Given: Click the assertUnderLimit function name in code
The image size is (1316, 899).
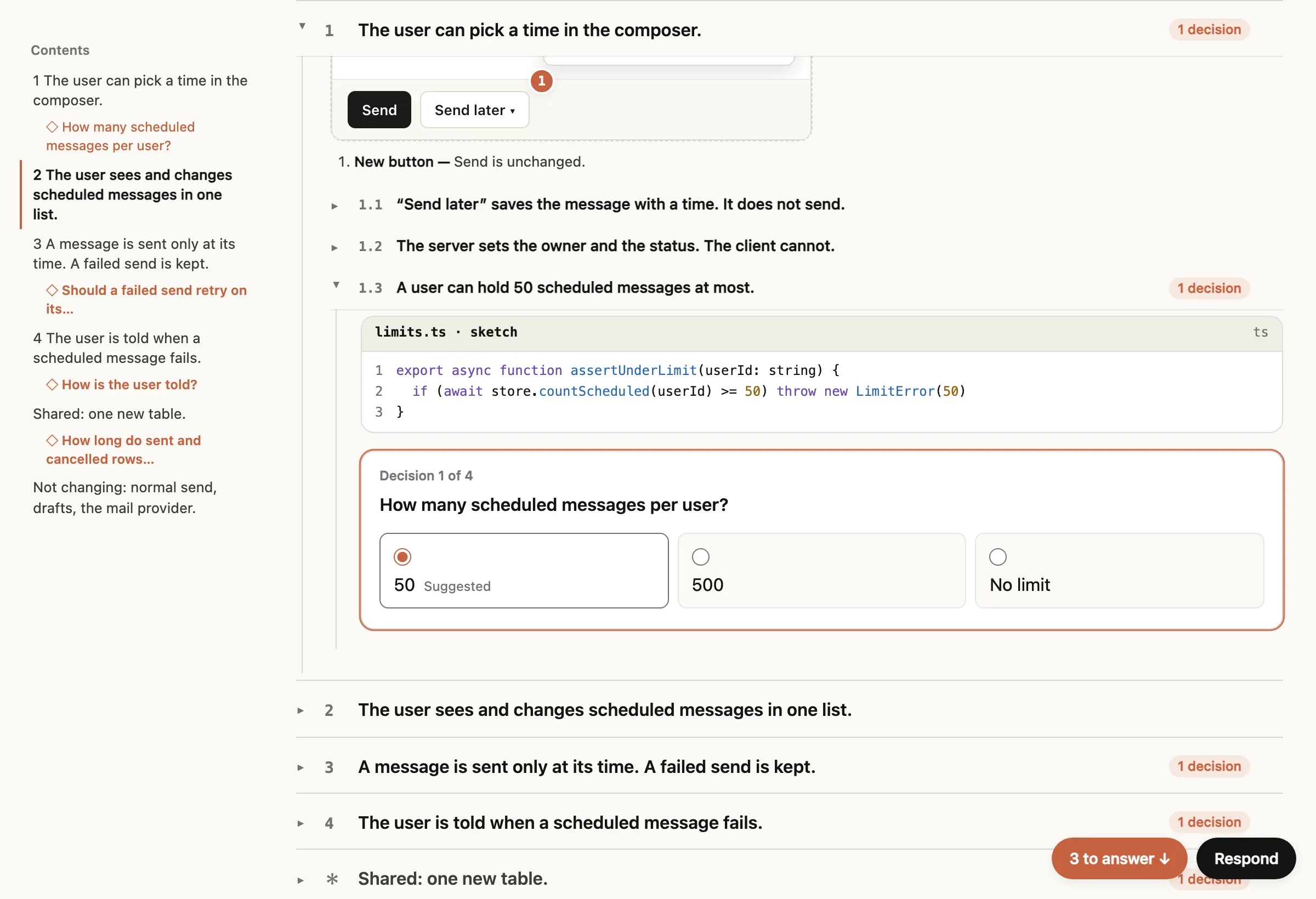Looking at the screenshot, I should point(633,370).
